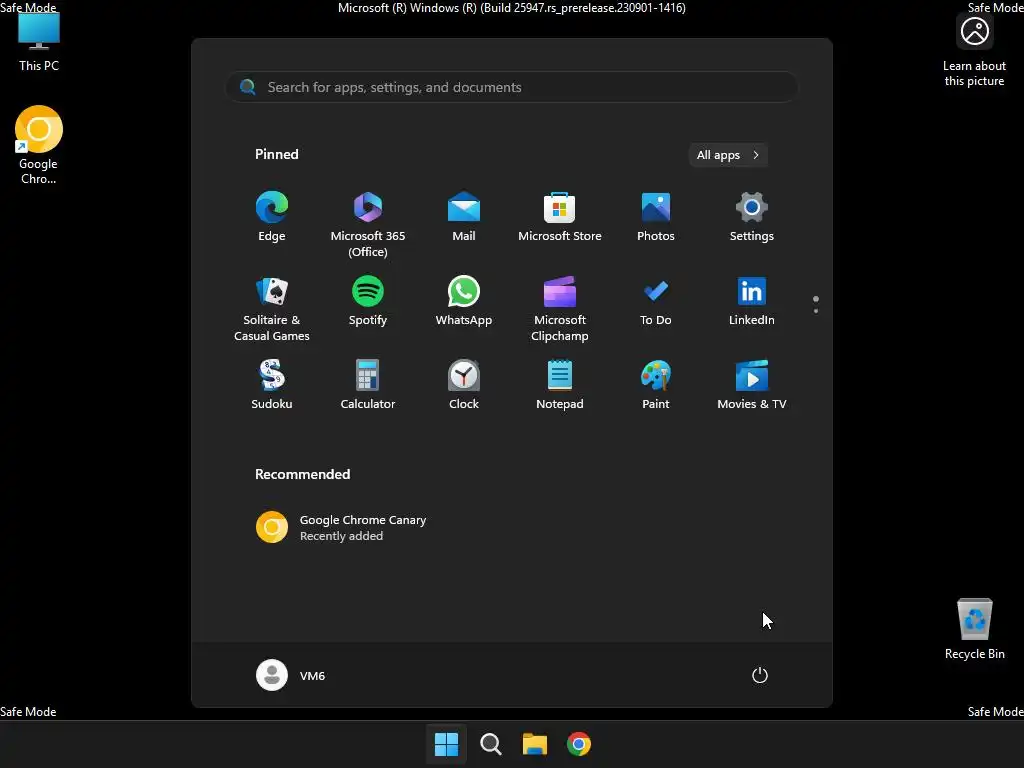Click the Recommended section heading

(x=302, y=474)
